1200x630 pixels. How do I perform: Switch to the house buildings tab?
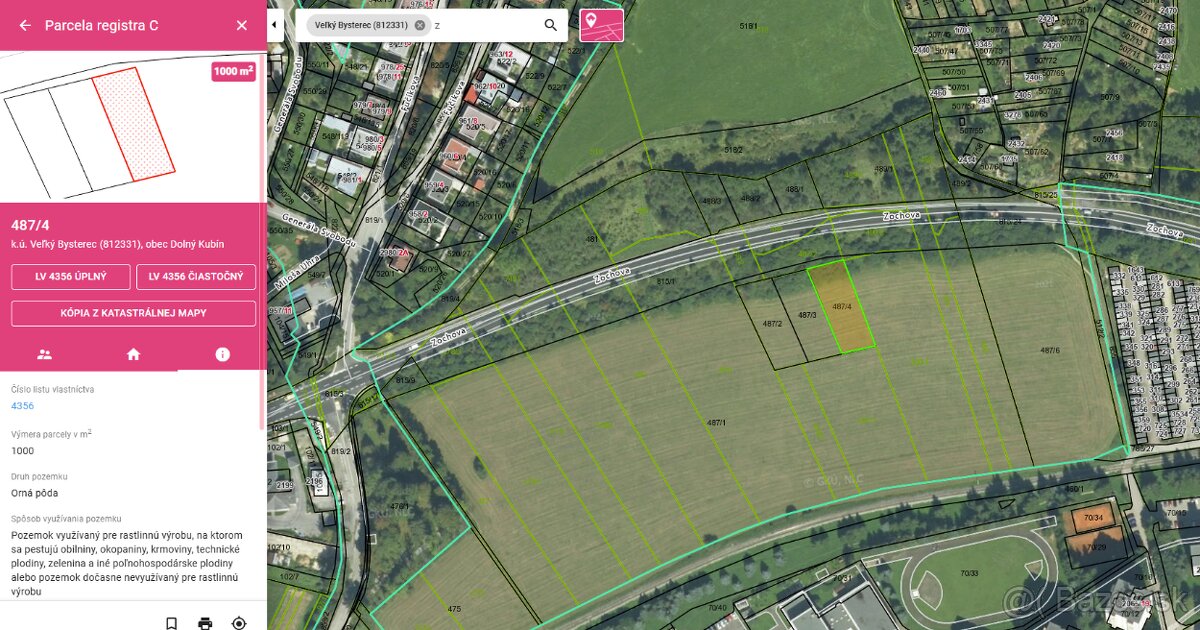click(x=133, y=354)
